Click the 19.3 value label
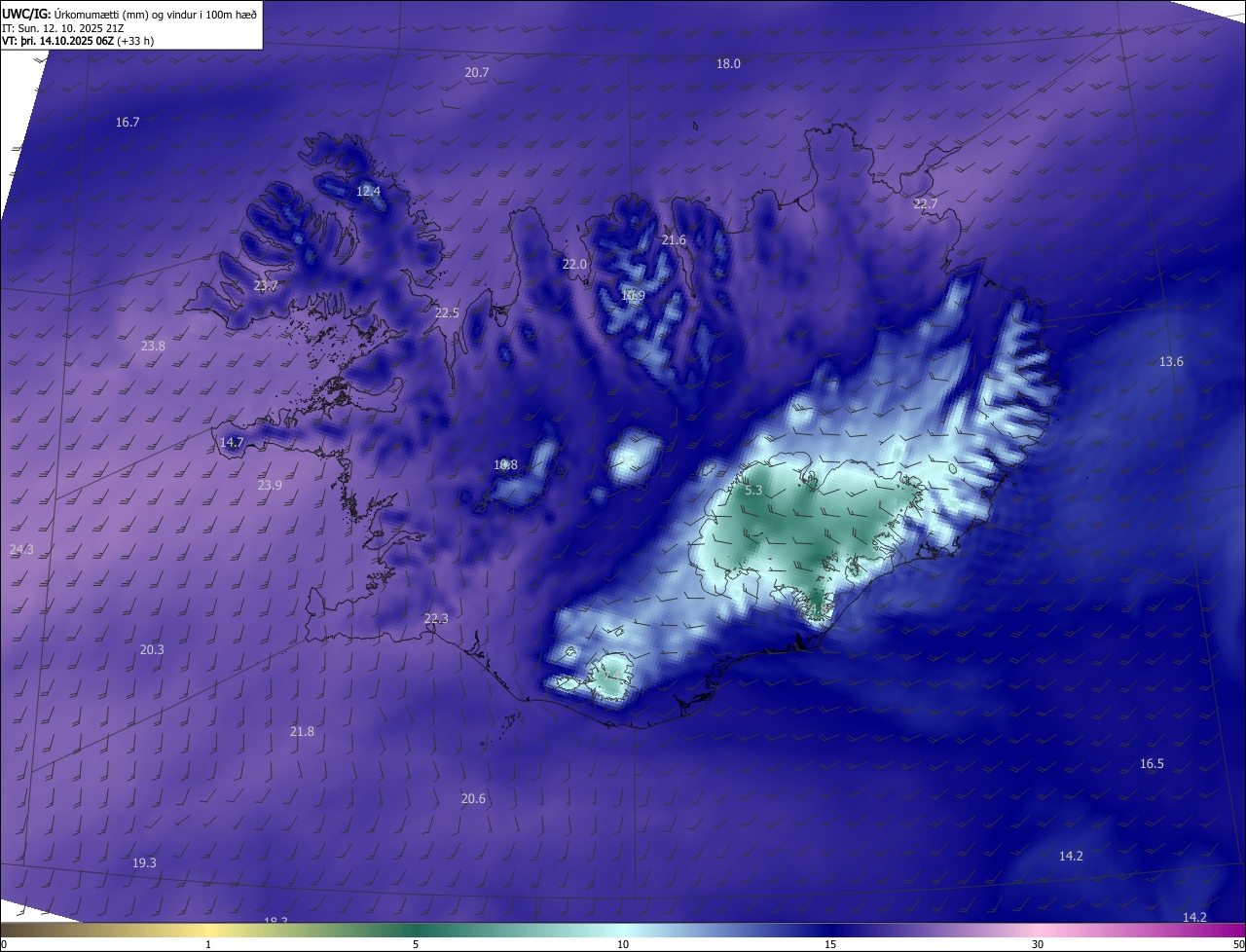The image size is (1246, 952). click(x=144, y=862)
